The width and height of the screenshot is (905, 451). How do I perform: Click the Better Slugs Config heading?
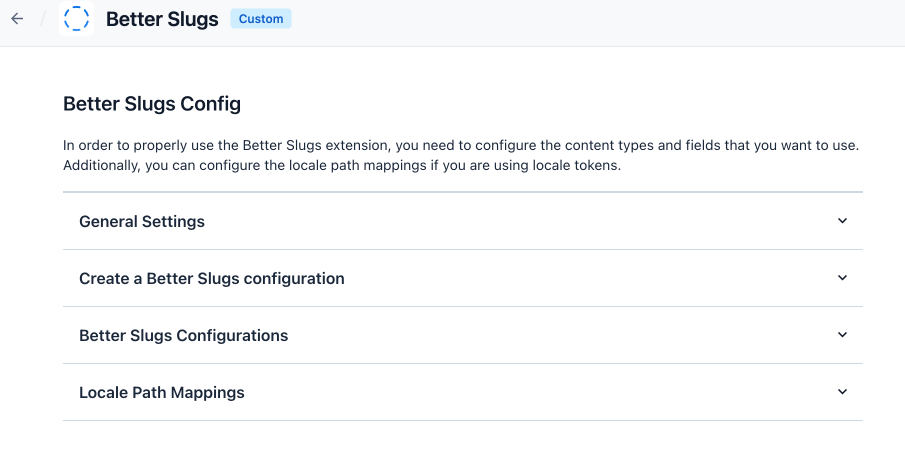[x=152, y=103]
